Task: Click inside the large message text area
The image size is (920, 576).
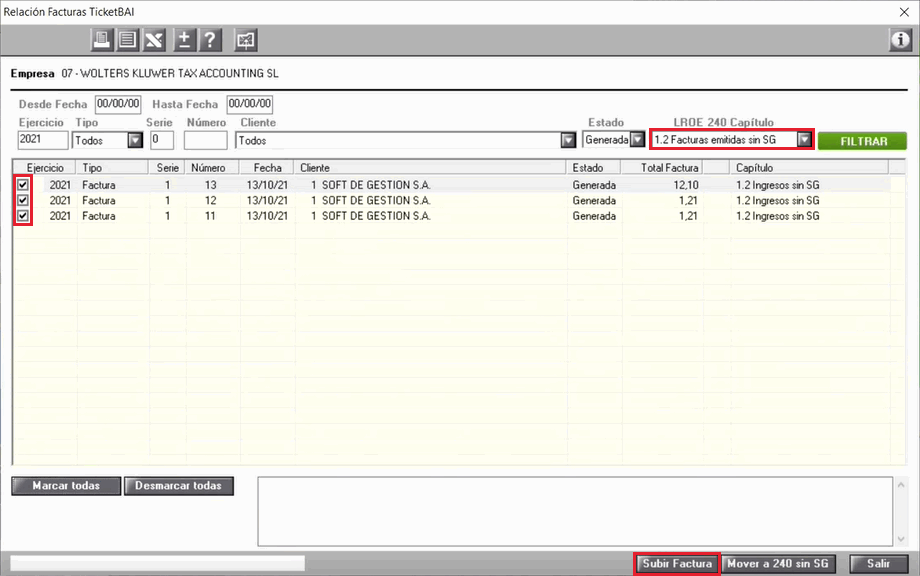Action: [x=575, y=511]
